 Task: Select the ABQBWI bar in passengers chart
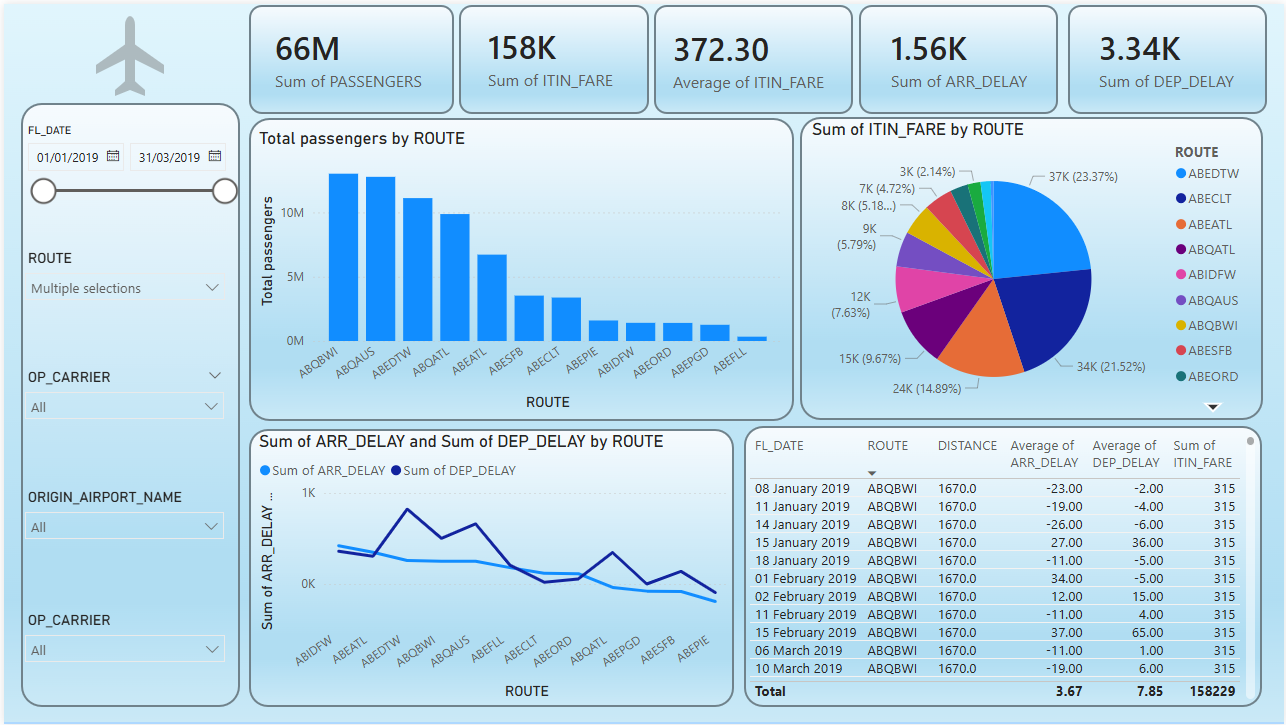pyautogui.click(x=343, y=257)
